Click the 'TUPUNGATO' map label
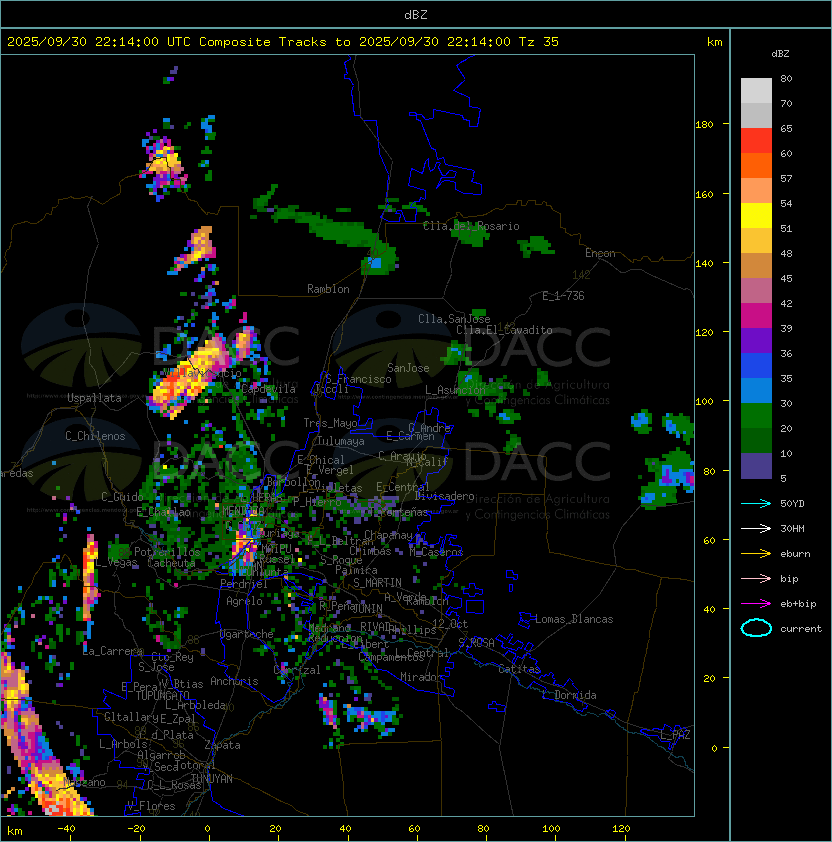 [162, 695]
